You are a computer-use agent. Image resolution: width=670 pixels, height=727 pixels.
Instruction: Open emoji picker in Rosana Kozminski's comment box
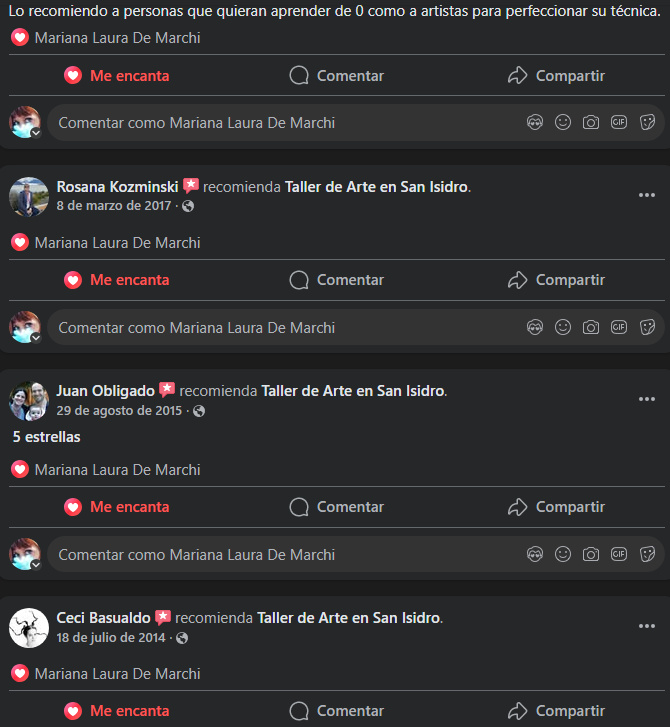point(563,327)
